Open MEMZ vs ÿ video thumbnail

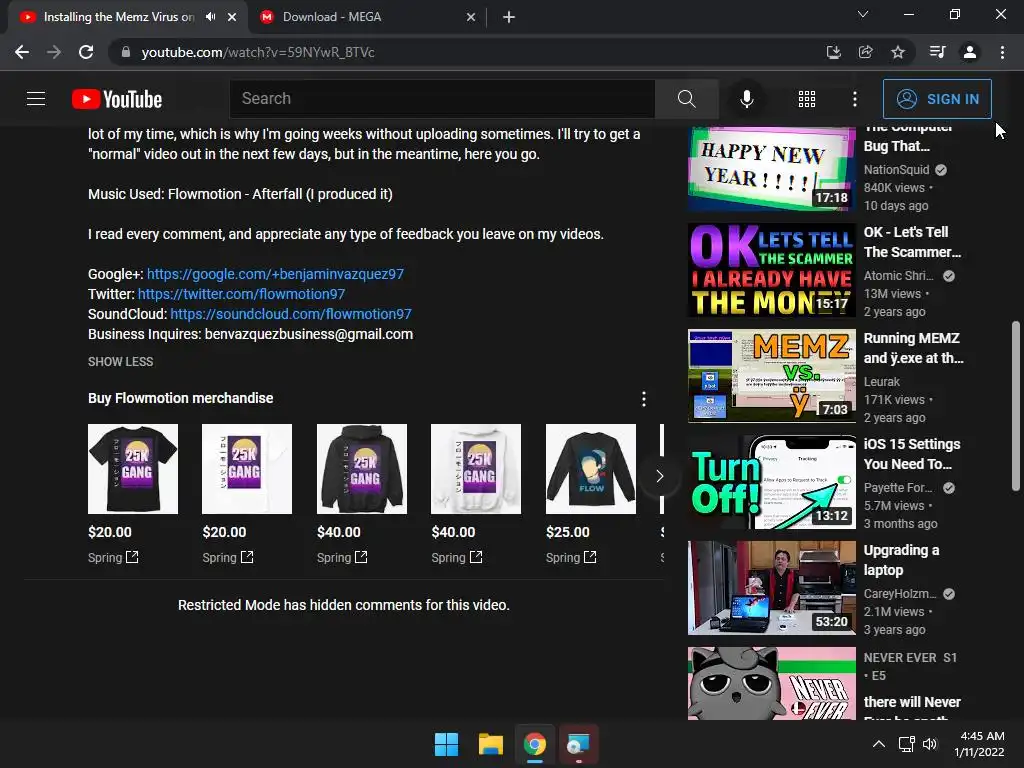tap(772, 376)
